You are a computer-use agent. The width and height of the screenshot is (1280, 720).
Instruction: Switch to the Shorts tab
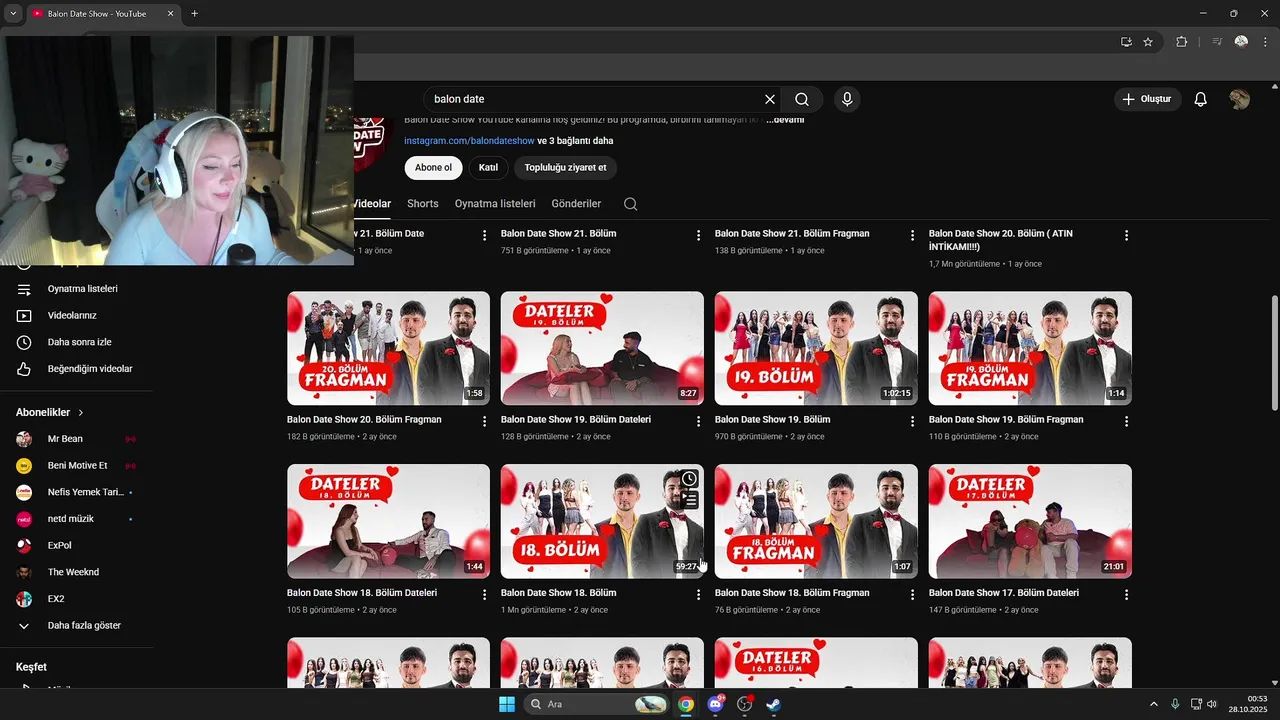pos(423,204)
